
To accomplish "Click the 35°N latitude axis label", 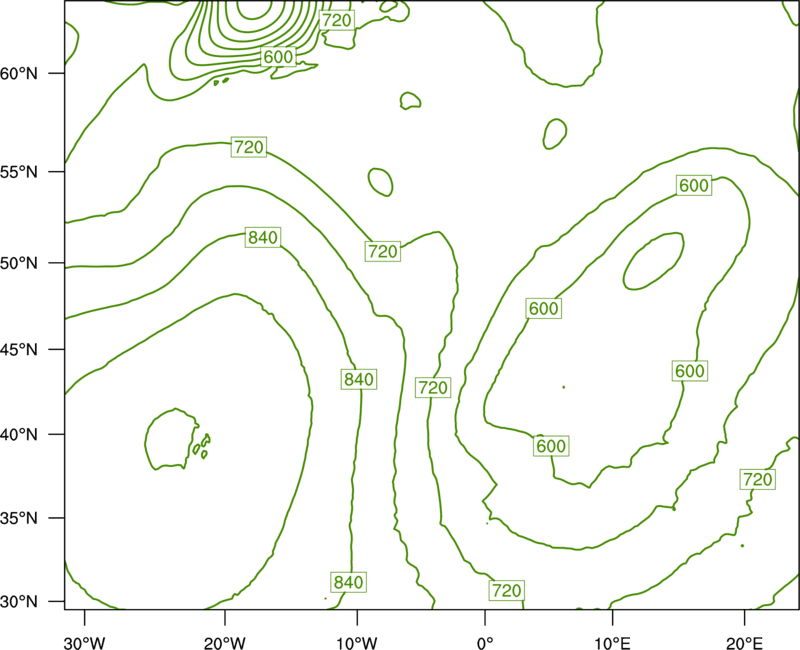I will (x=19, y=518).
